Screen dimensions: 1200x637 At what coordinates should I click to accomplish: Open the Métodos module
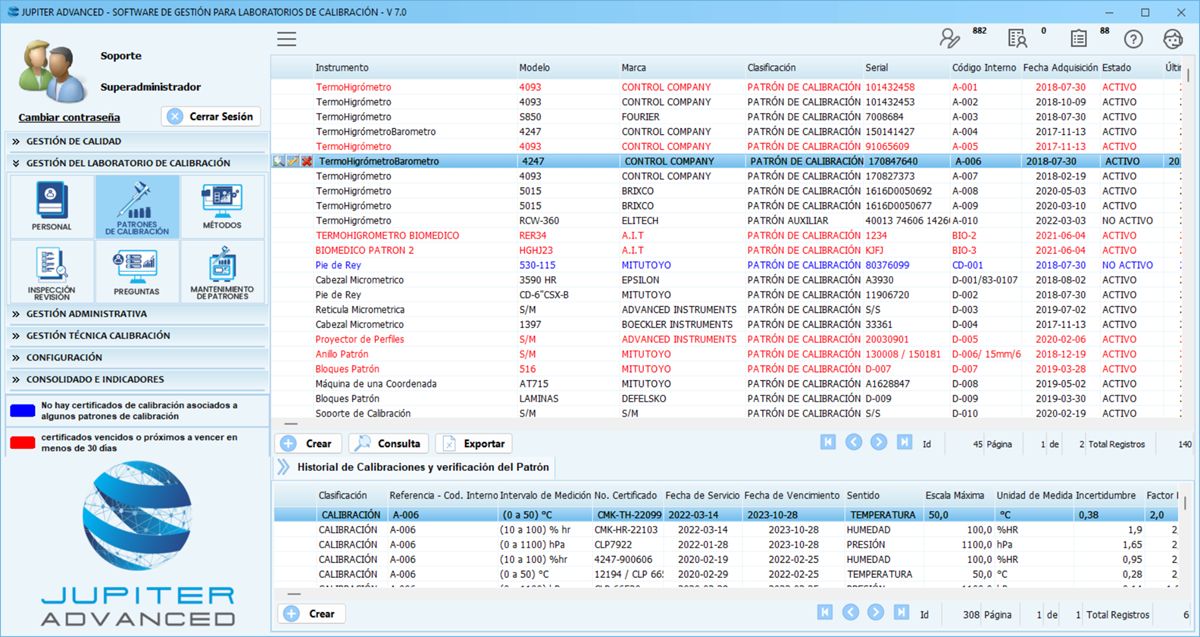coord(222,206)
